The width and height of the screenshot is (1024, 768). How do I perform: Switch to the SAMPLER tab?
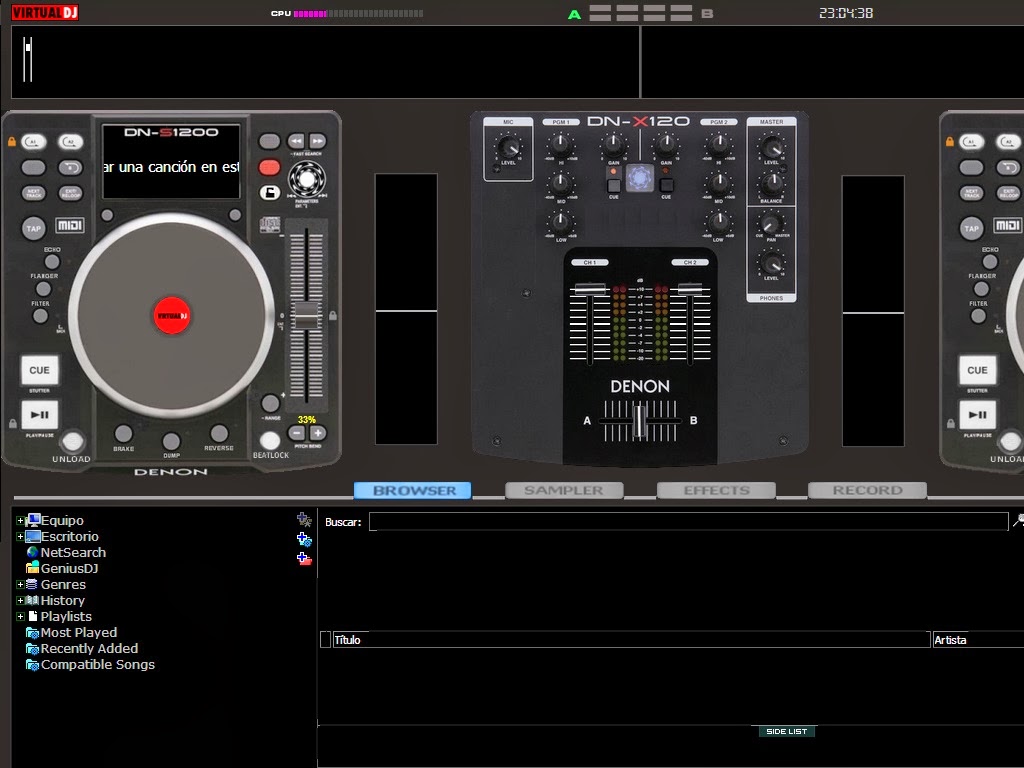(x=563, y=490)
